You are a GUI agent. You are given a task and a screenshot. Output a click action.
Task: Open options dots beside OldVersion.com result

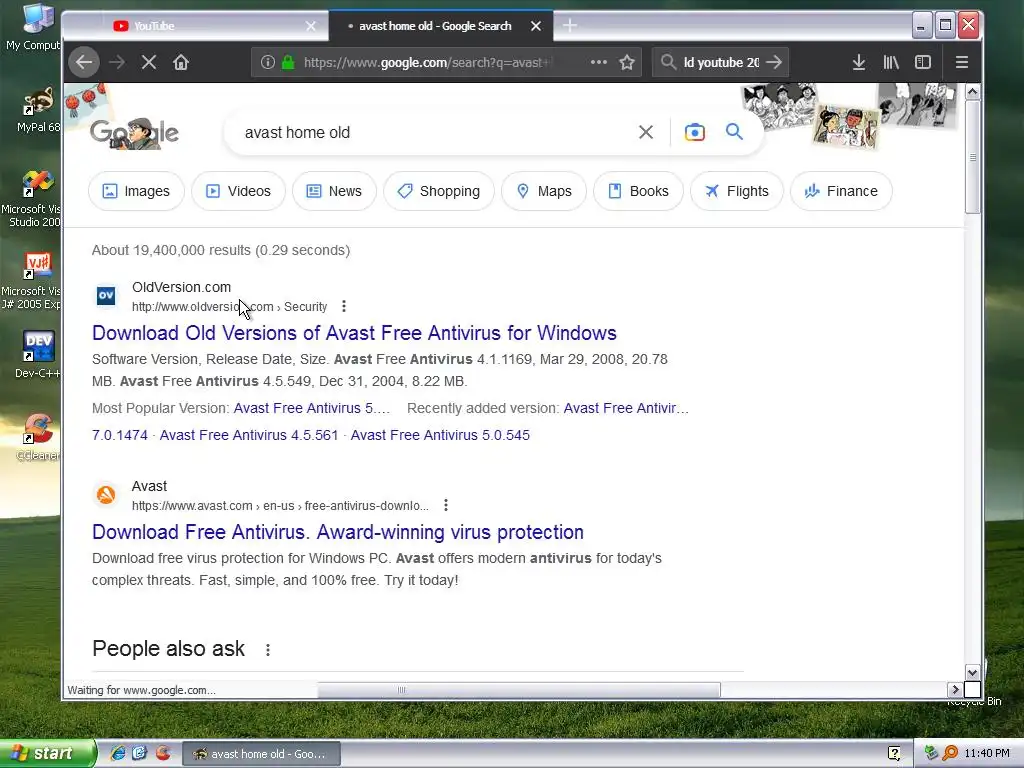[x=344, y=306]
